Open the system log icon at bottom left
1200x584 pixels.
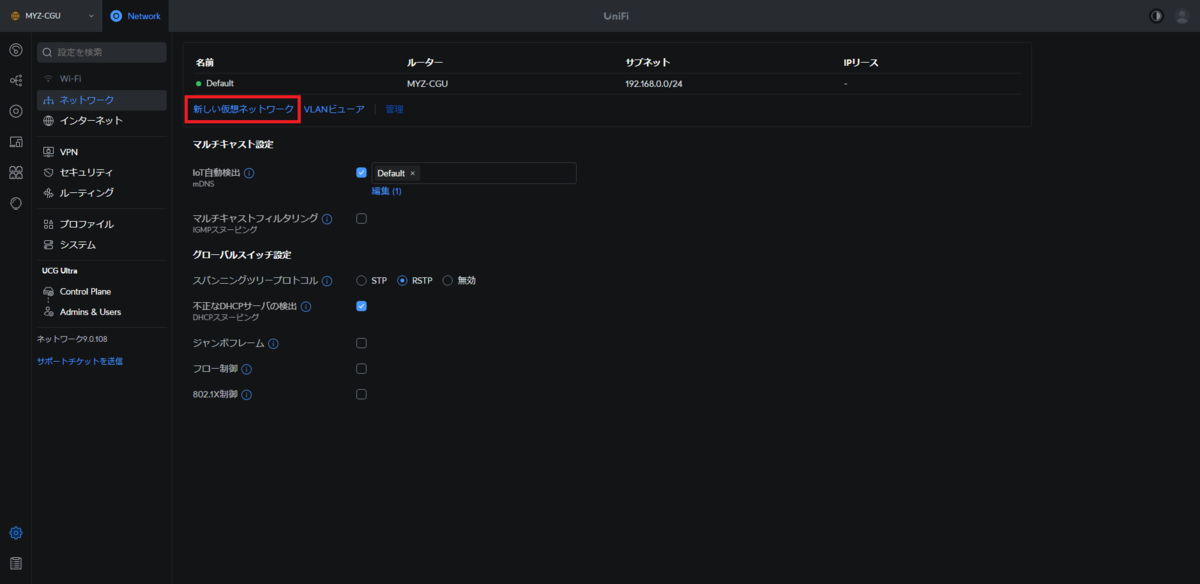tap(15, 563)
